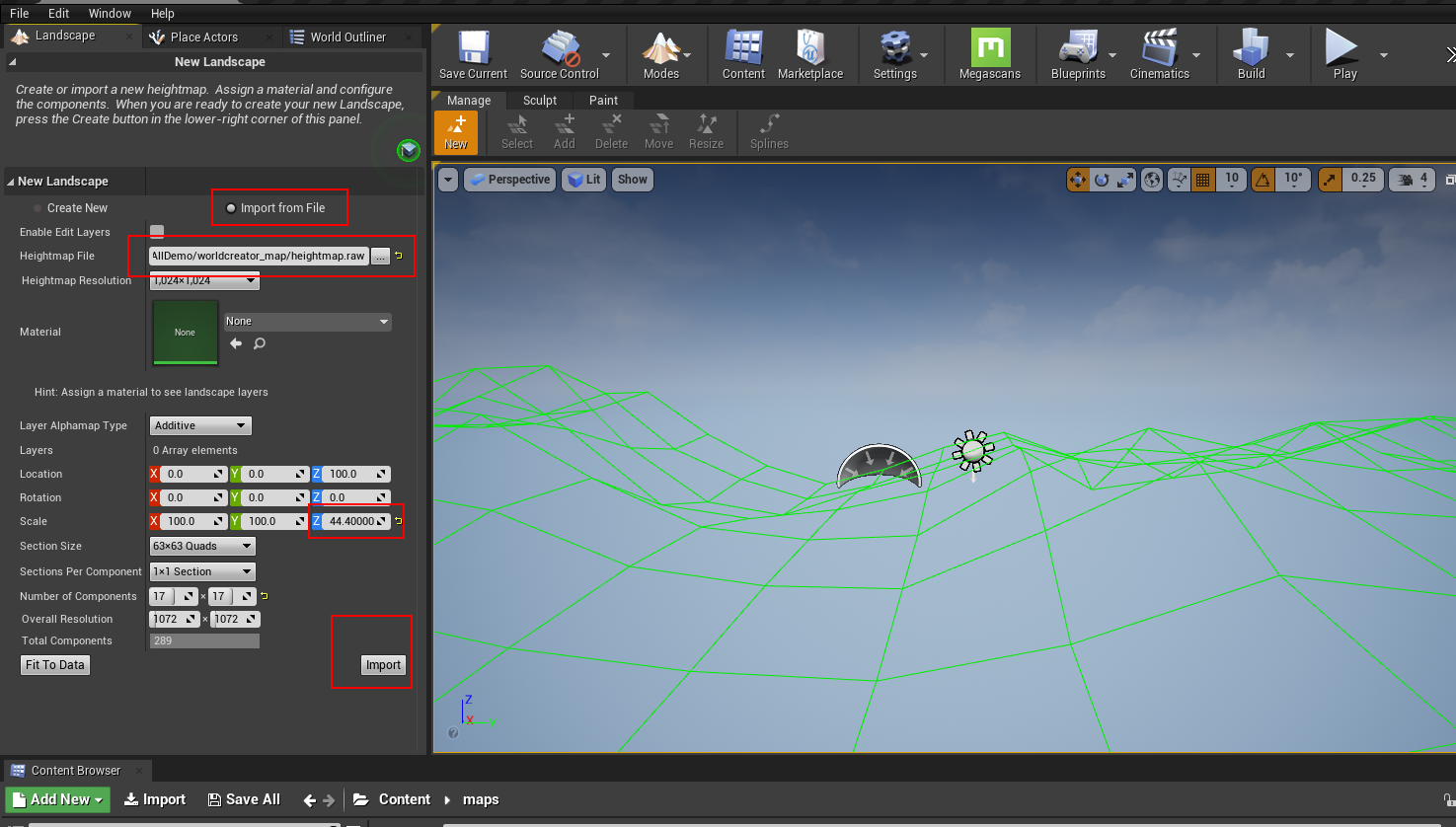This screenshot has height=827, width=1456.
Task: Open the Lit view mode menu
Action: (x=584, y=180)
